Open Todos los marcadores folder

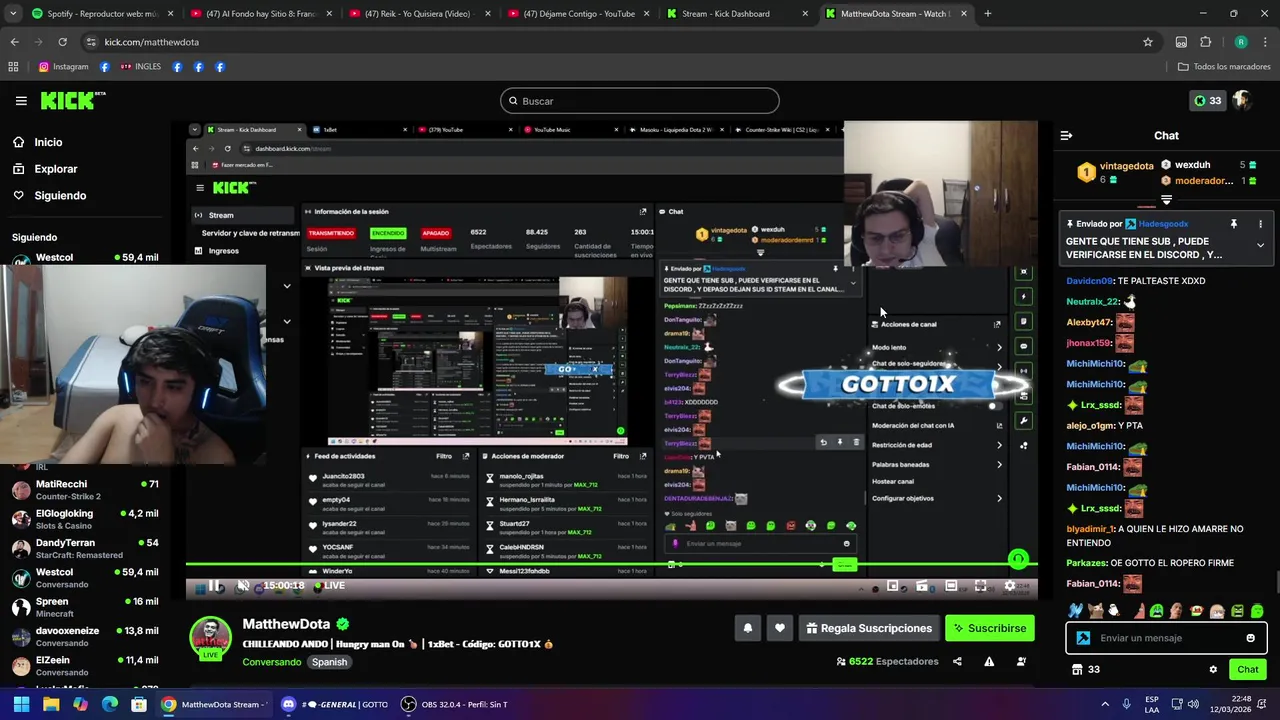click(1224, 67)
